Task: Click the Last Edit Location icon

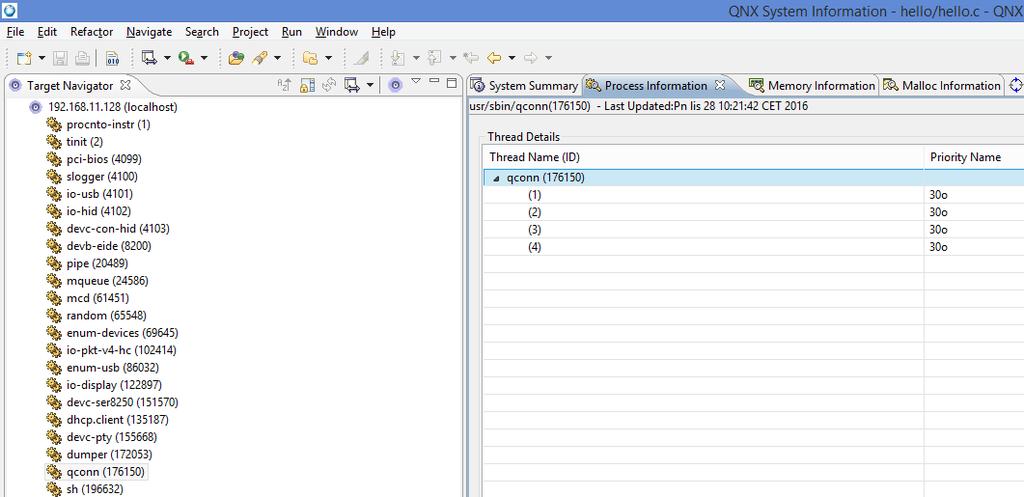Action: [x=470, y=58]
